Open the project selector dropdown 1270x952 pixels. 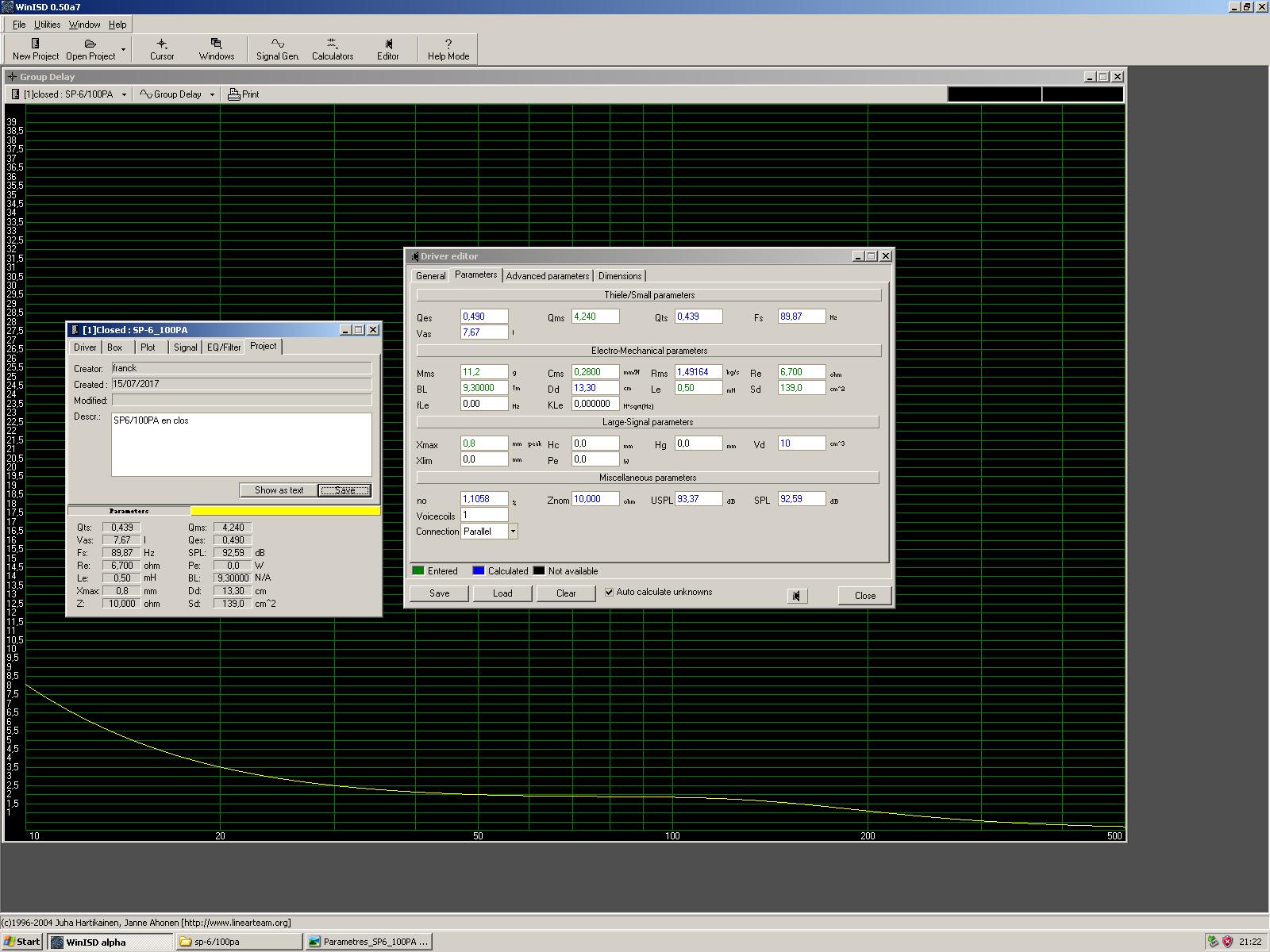tap(124, 94)
